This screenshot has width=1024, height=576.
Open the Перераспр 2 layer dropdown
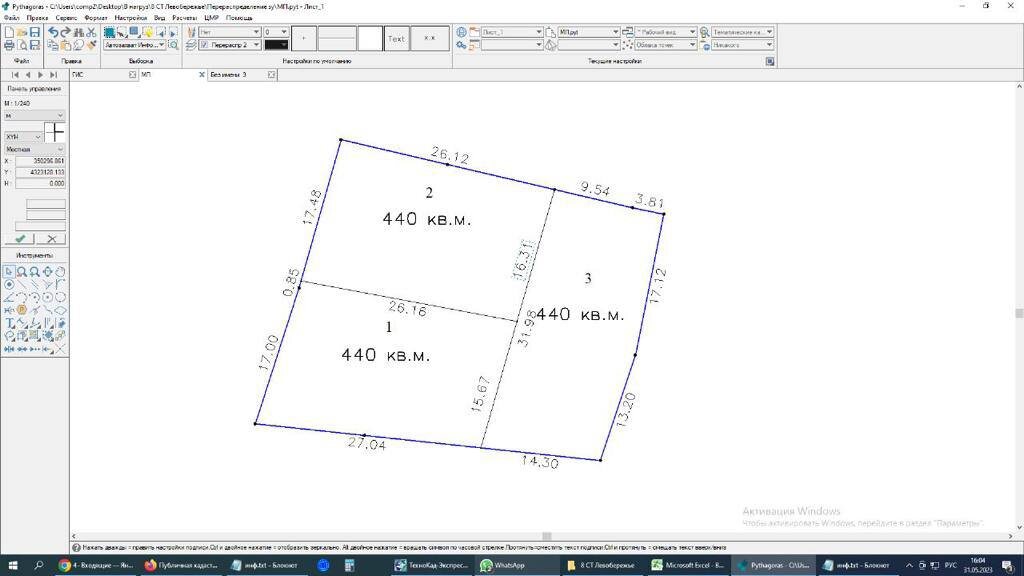click(256, 45)
